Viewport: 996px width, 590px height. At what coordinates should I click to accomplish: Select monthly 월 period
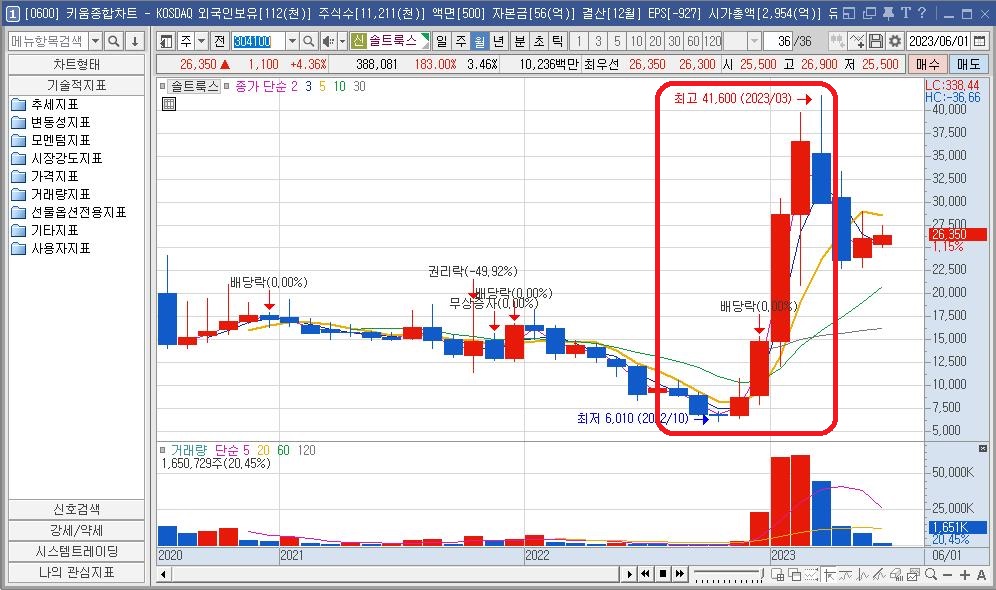(480, 41)
